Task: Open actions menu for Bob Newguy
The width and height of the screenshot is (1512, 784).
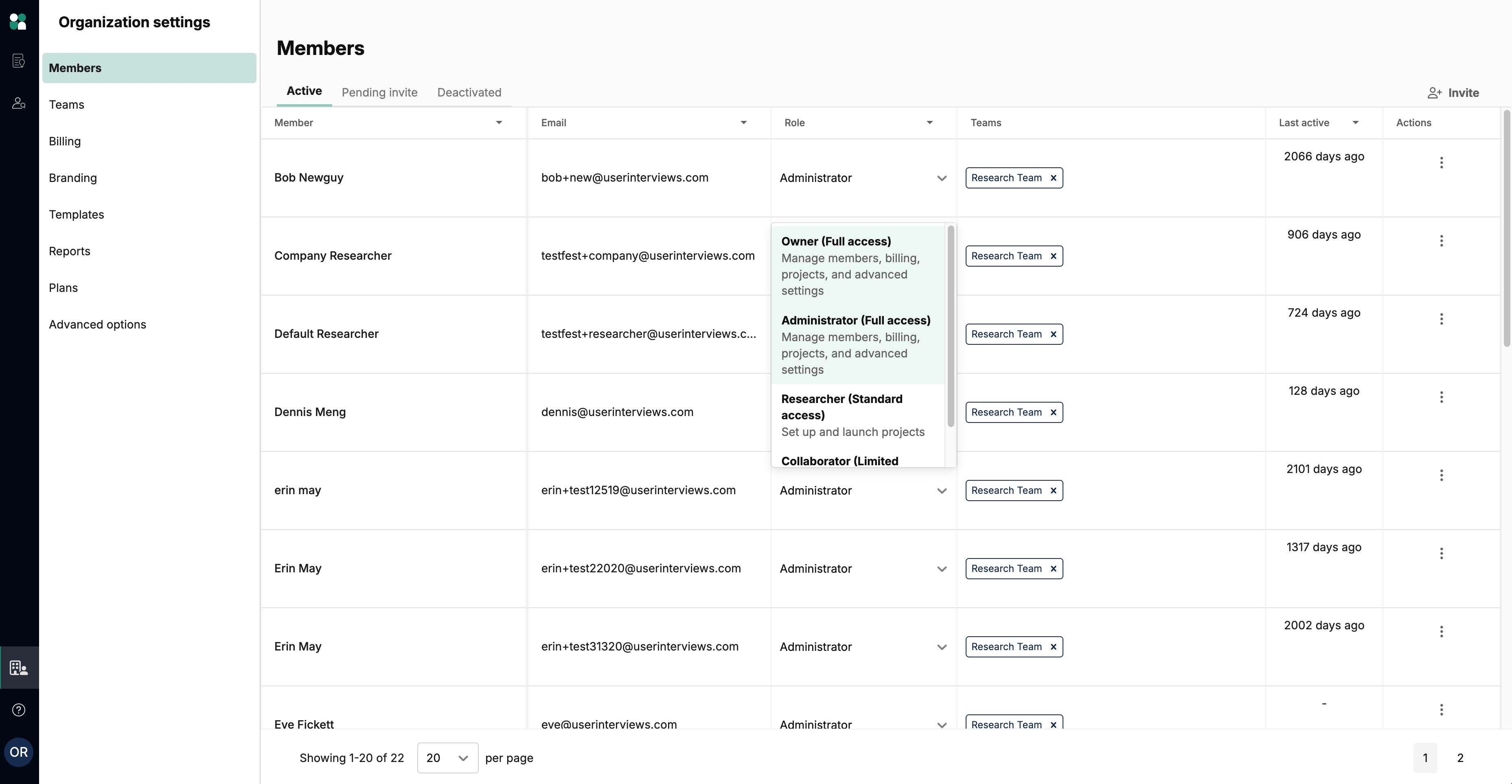Action: coord(1441,162)
